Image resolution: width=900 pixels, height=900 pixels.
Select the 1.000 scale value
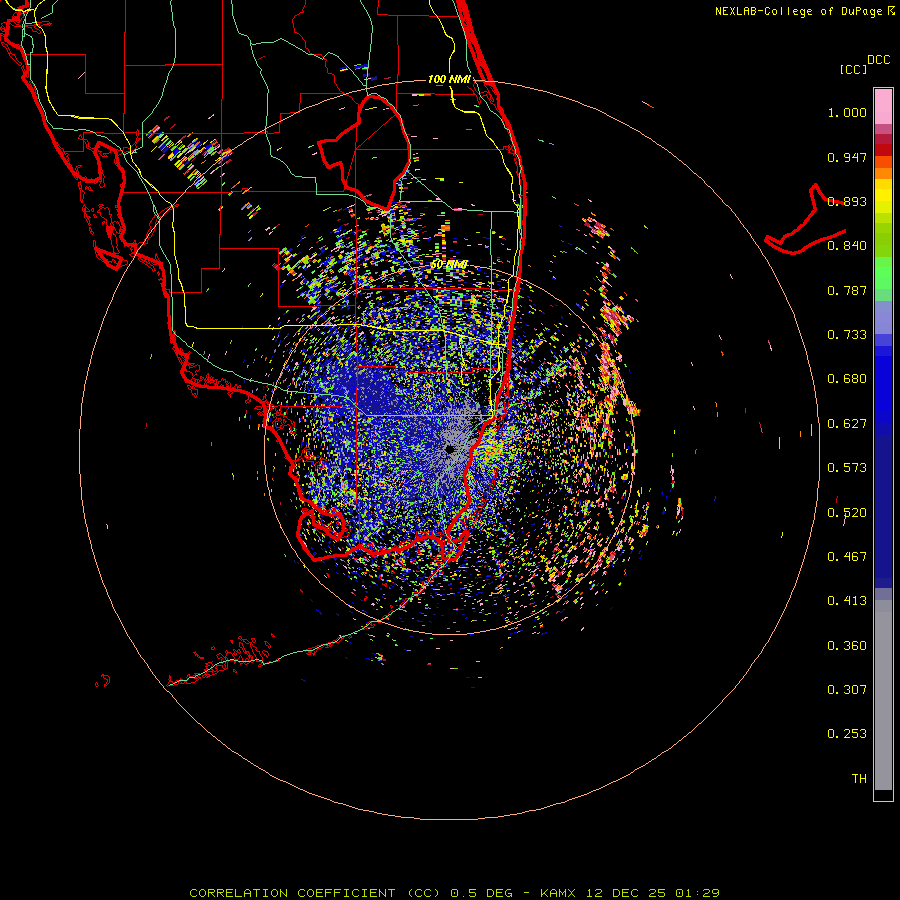tap(847, 112)
